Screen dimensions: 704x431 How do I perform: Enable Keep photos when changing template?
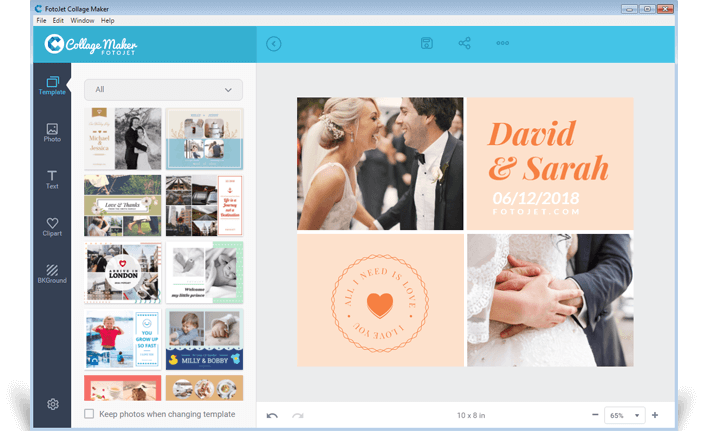[x=89, y=414]
